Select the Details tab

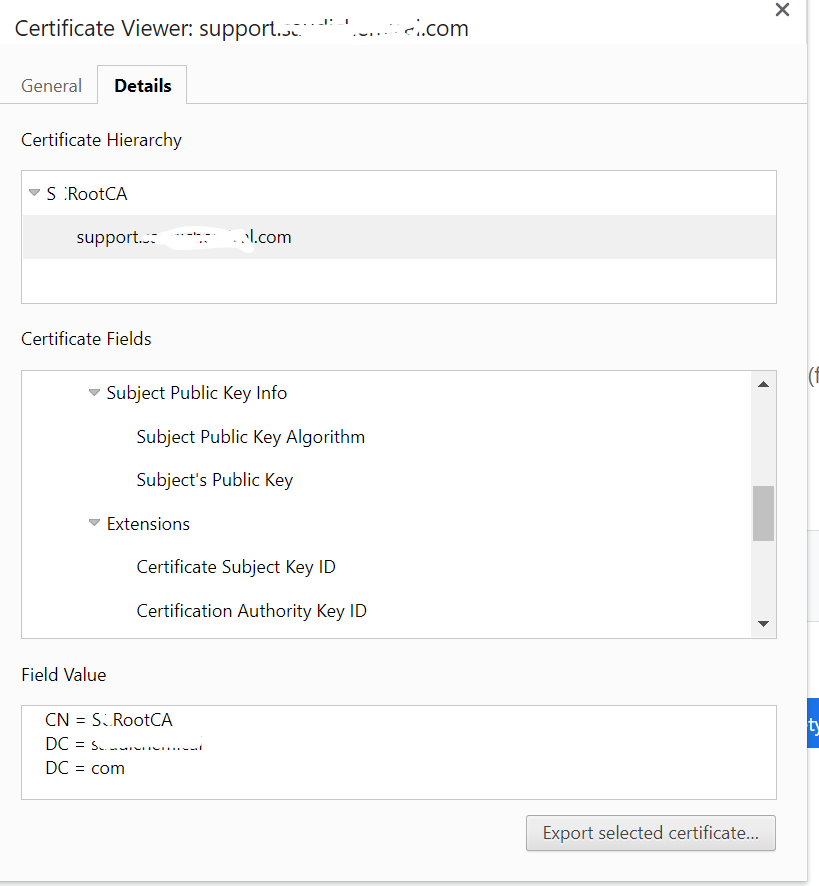coord(142,86)
